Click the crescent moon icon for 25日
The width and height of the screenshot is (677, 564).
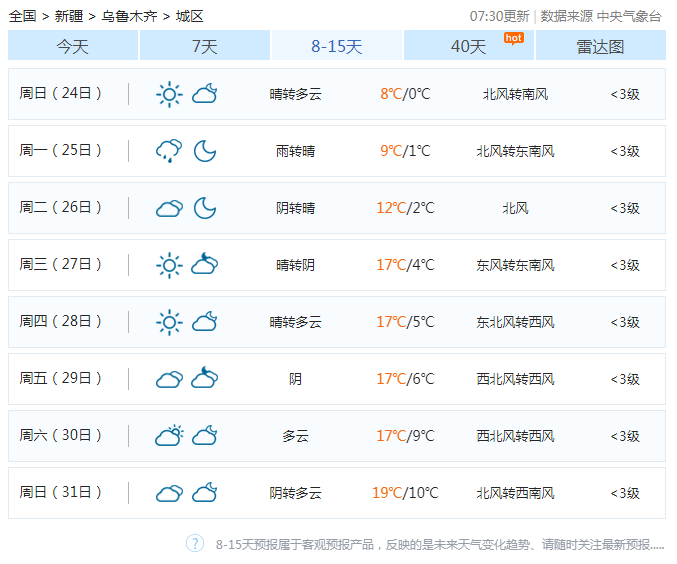click(205, 151)
